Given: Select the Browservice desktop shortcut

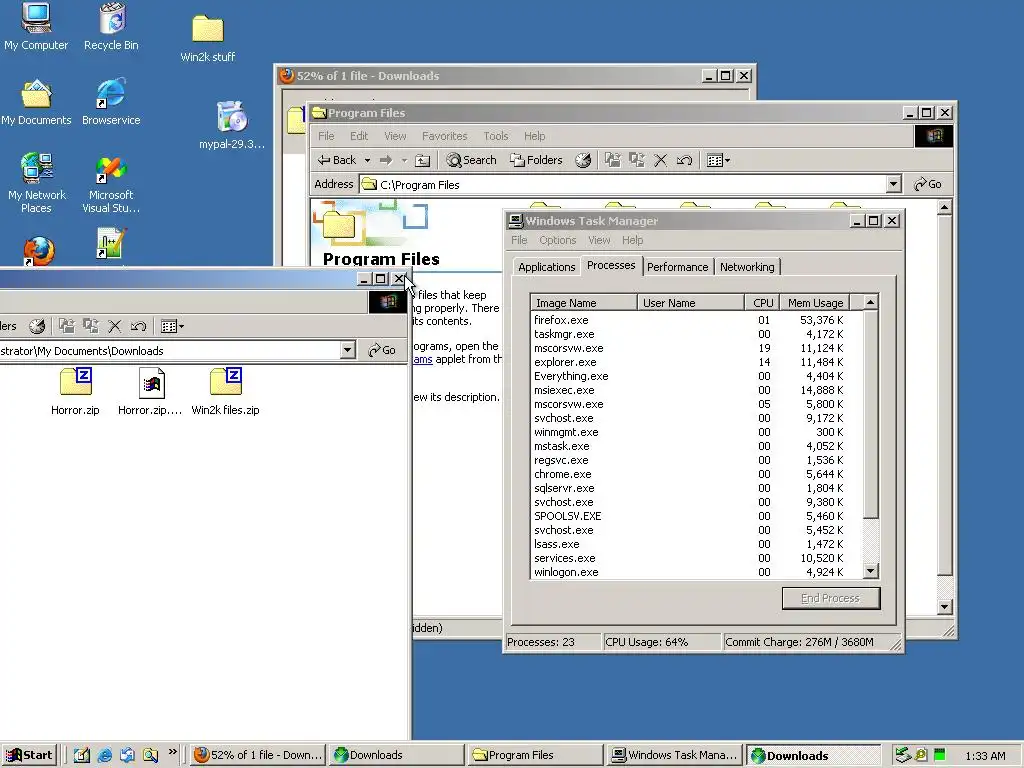Looking at the screenshot, I should [111, 103].
